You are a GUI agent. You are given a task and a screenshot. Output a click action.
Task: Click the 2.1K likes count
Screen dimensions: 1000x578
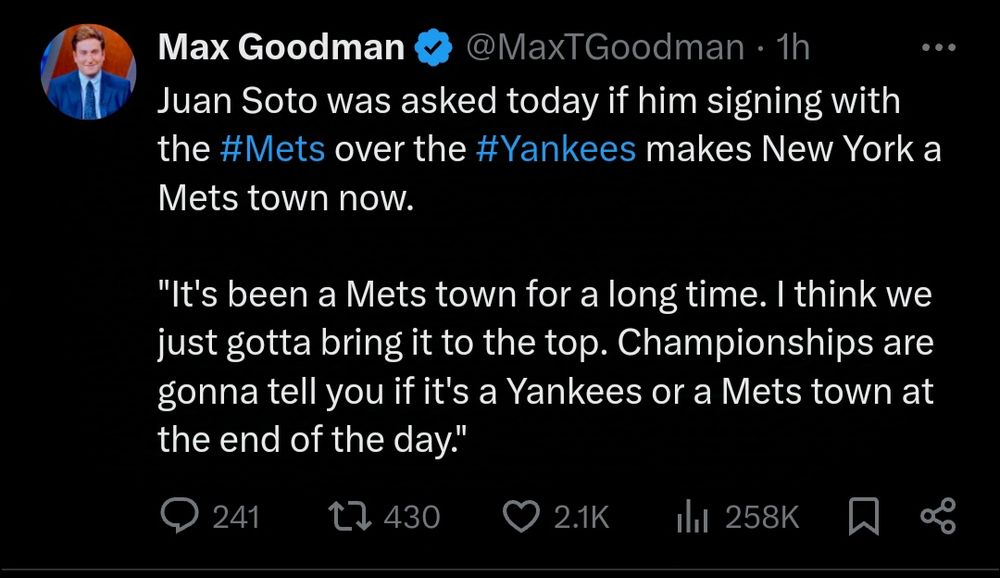click(581, 516)
